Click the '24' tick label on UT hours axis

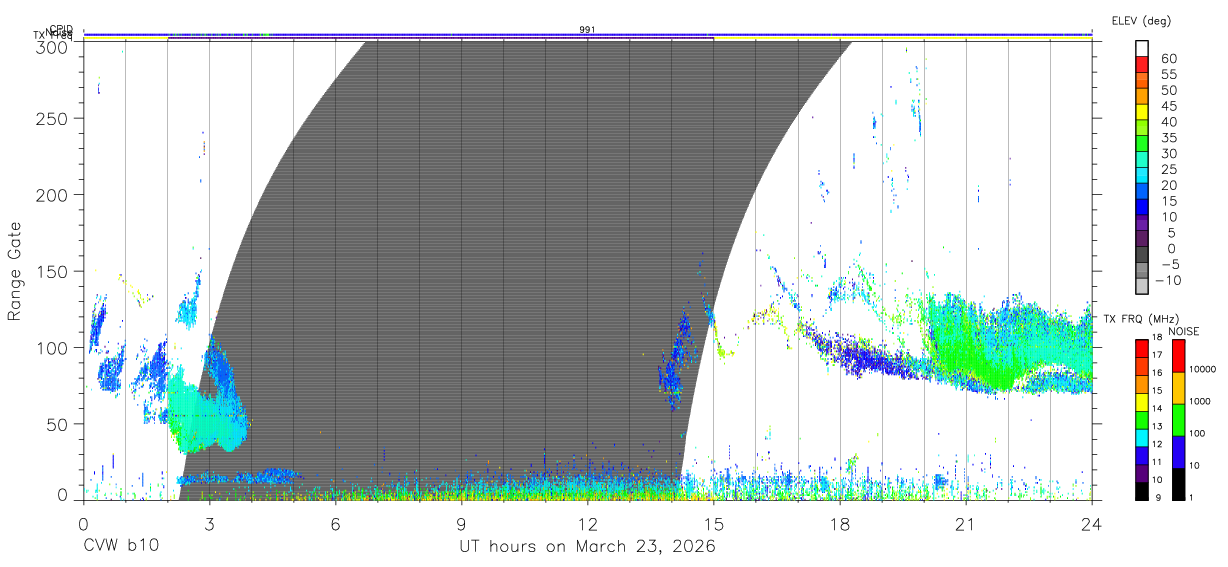click(x=1091, y=523)
